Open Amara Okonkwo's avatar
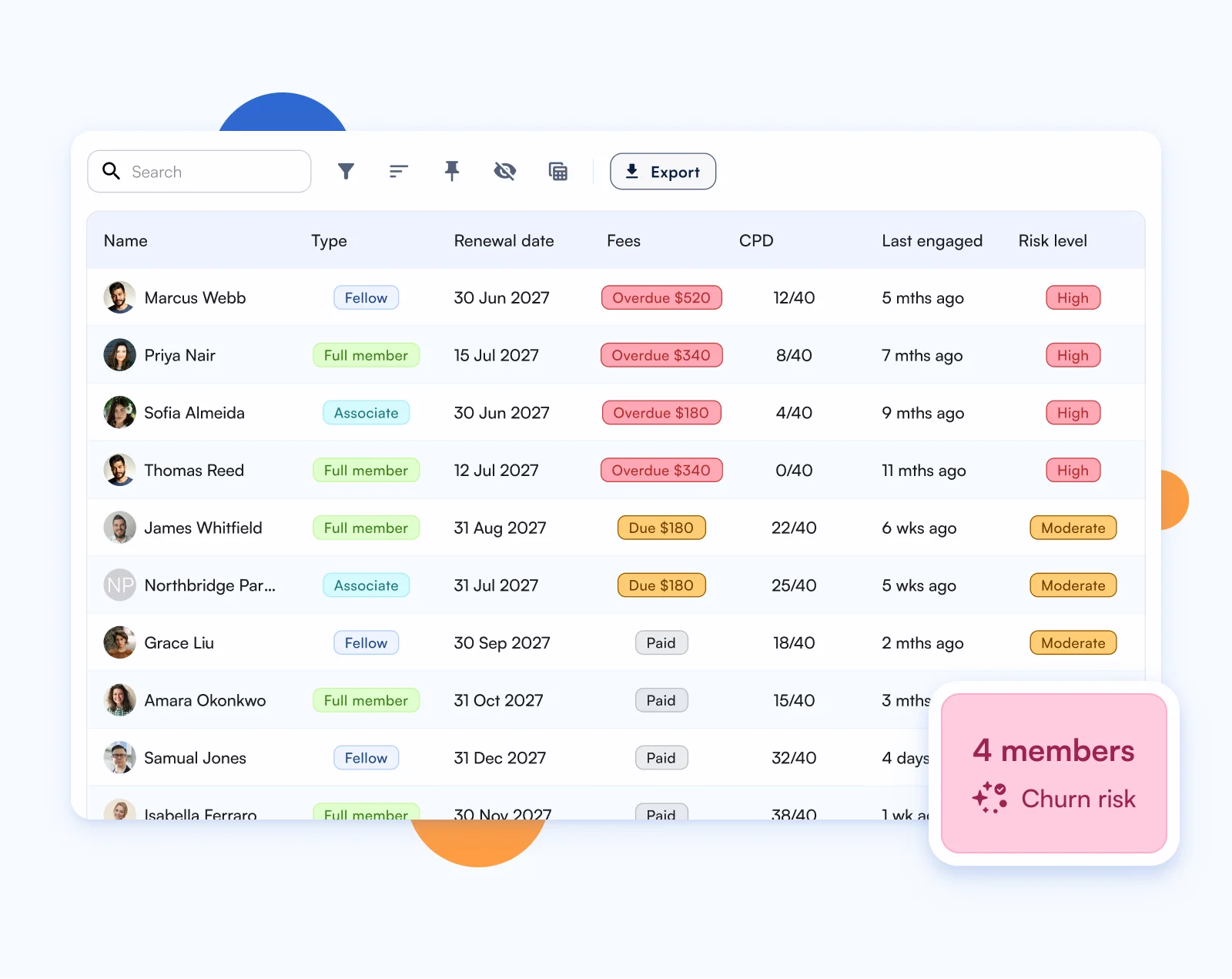Screen dimensions: 1232x979 pyautogui.click(x=119, y=700)
